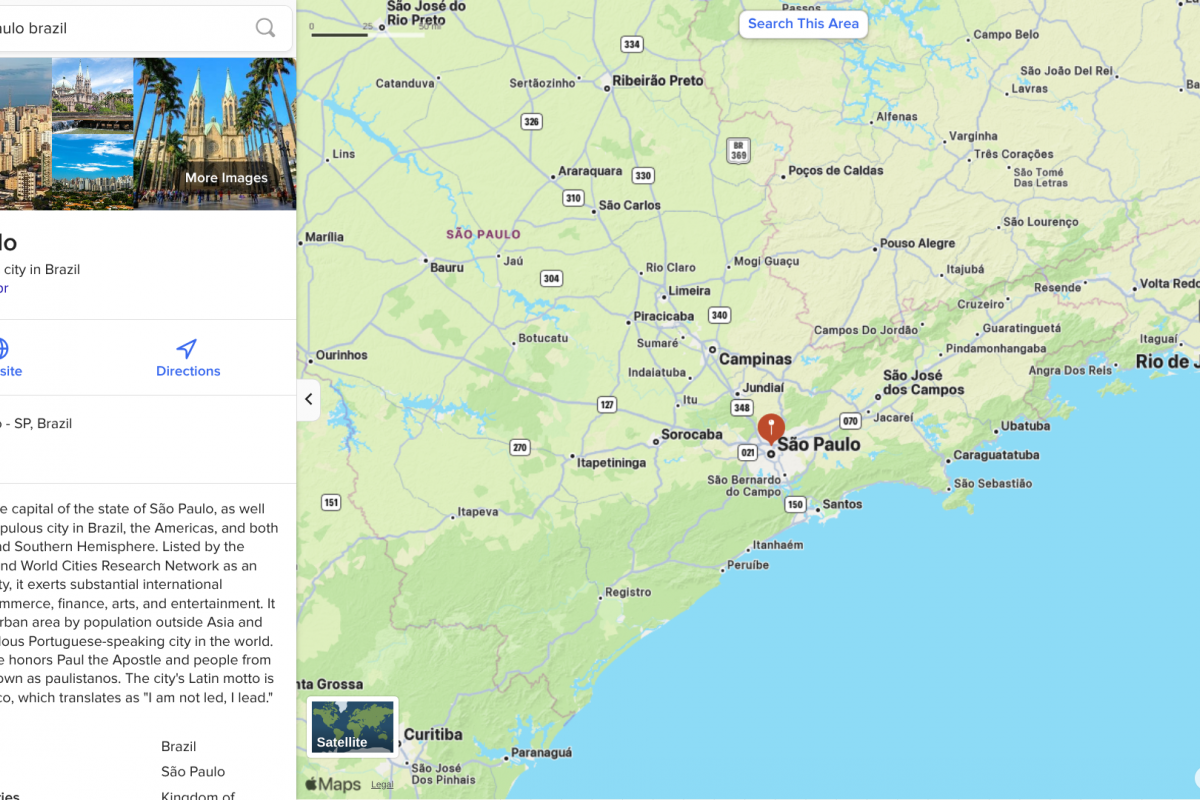Collapse the sidebar with the chevron arrow
This screenshot has height=800, width=1200.
(x=308, y=399)
